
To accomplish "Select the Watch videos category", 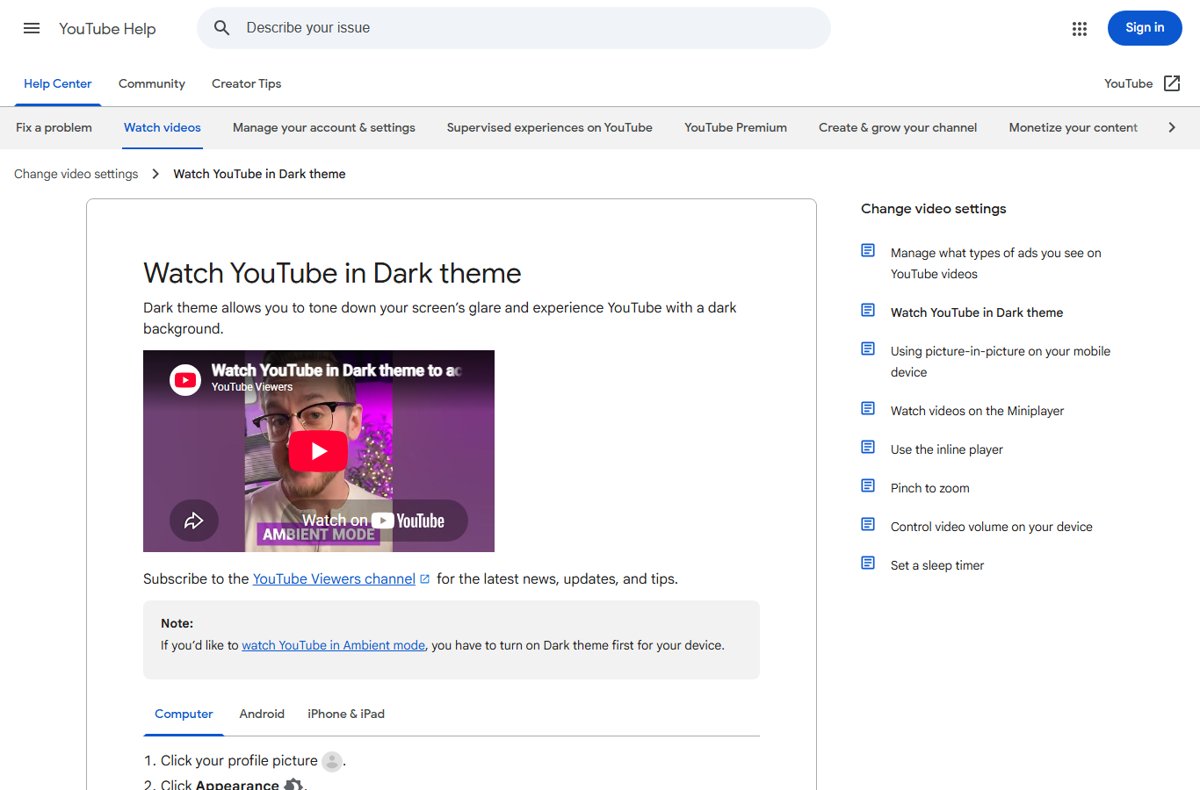I will (162, 127).
